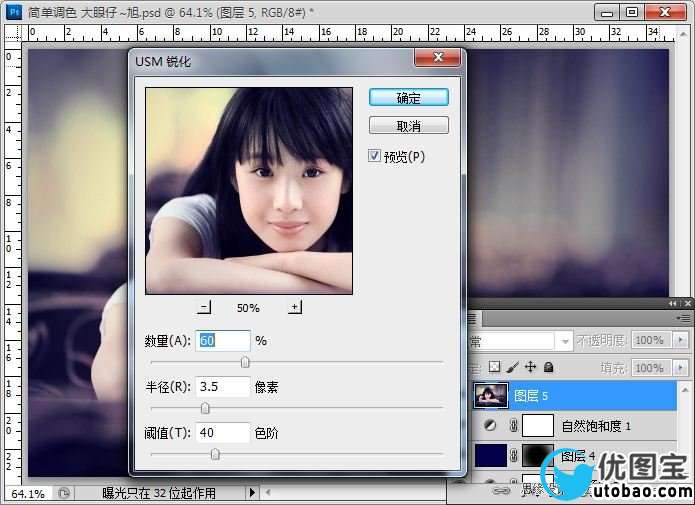Viewport: 695px width, 505px height.
Task: Click the 数量 amount slider handle
Action: (245, 362)
